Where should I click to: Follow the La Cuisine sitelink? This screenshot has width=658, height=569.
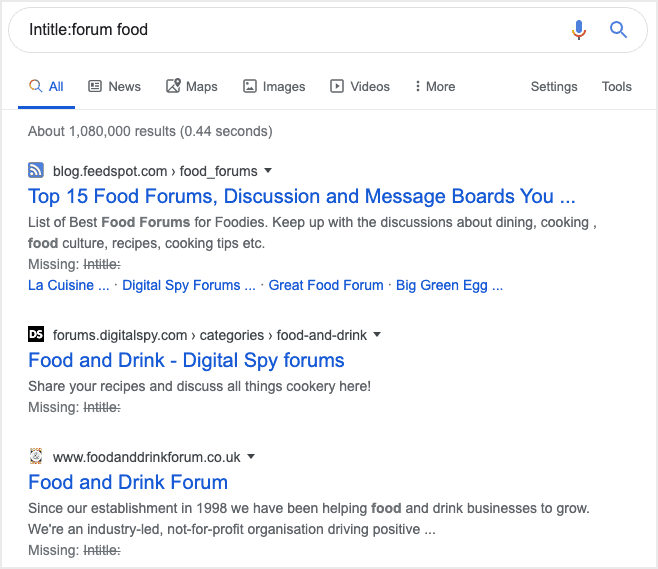[x=69, y=285]
